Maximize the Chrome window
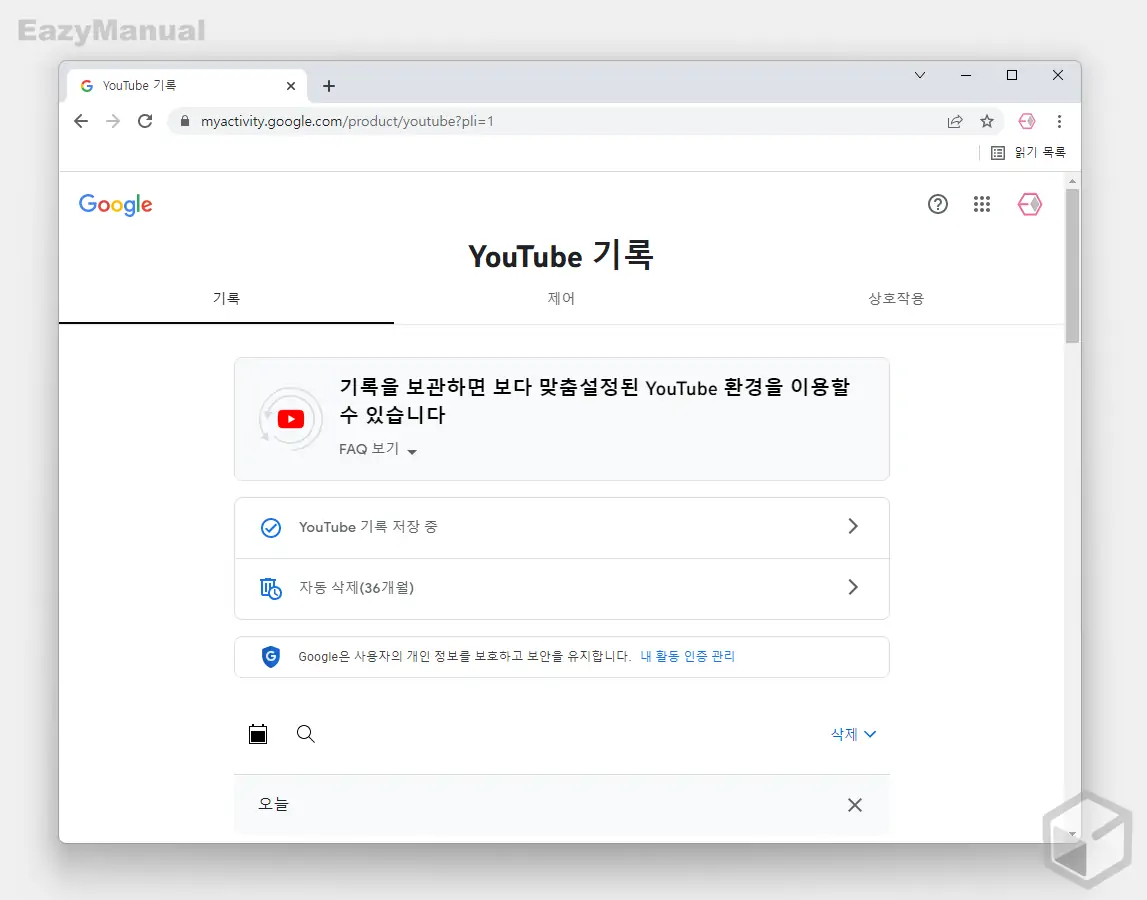1147x900 pixels. 1012,75
